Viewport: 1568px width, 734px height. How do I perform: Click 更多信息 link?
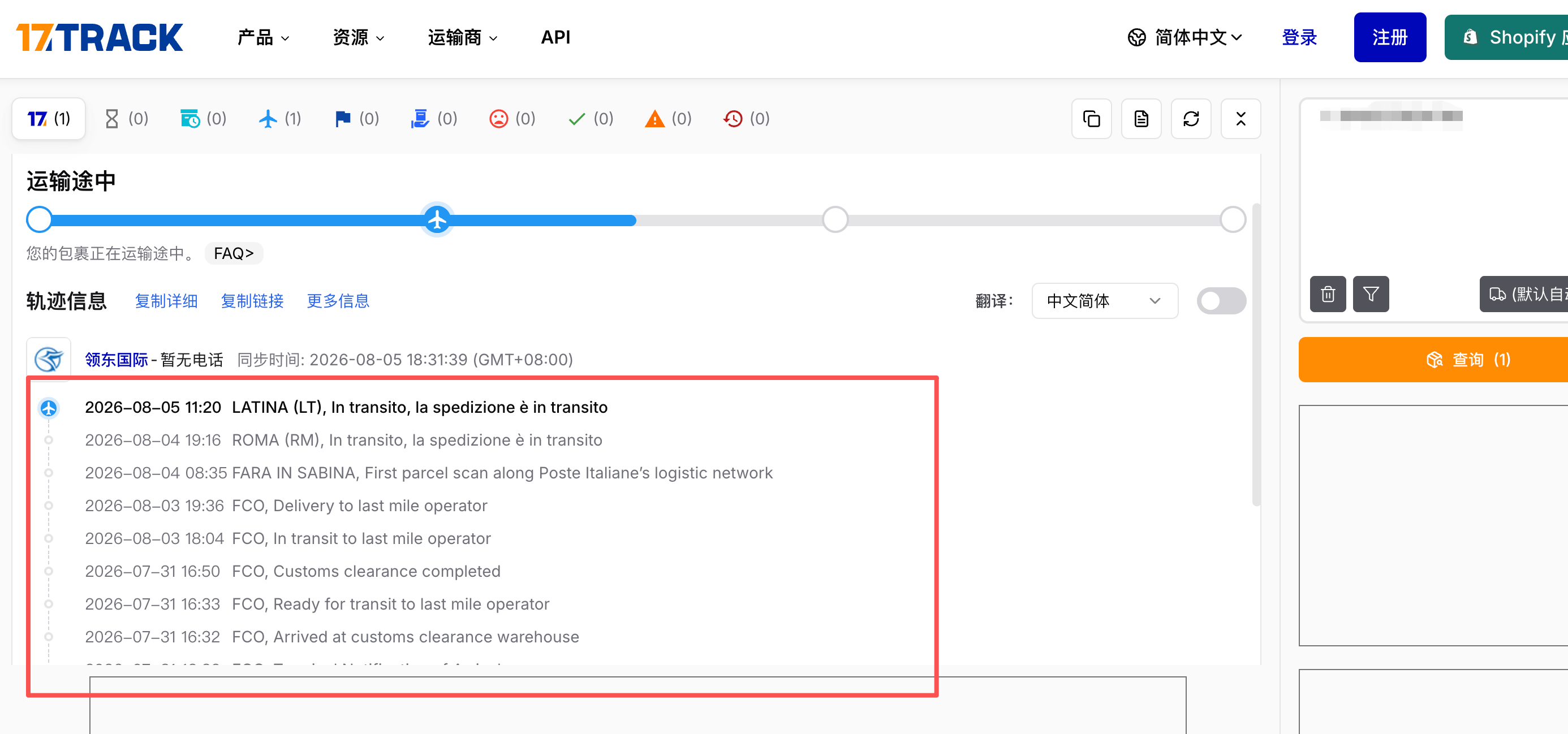click(338, 301)
